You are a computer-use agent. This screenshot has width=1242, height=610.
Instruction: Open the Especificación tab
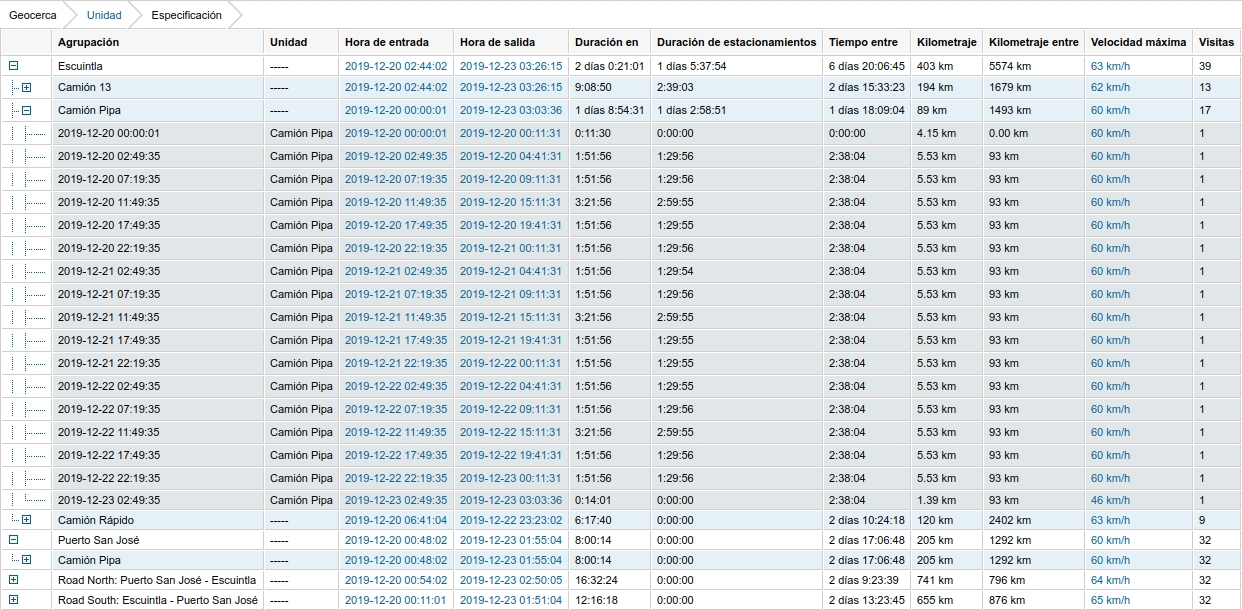[x=186, y=15]
